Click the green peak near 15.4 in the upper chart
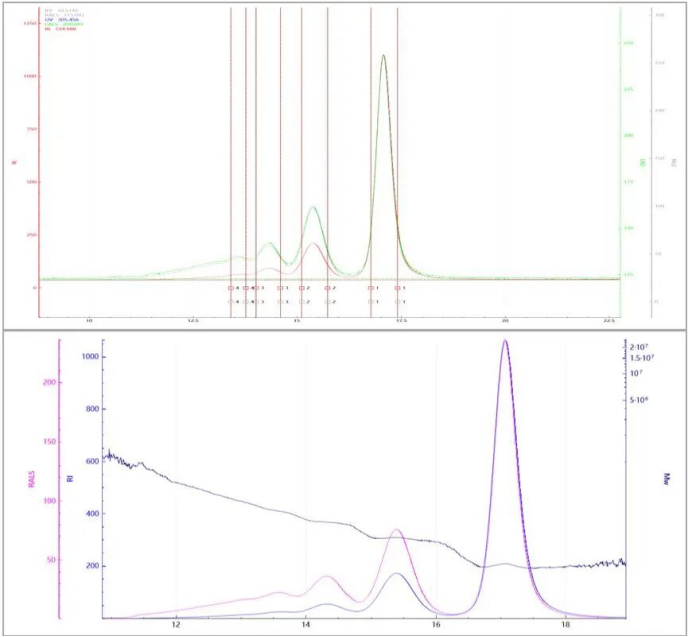 click(313, 208)
